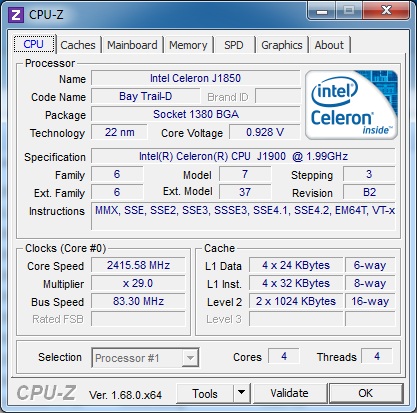Click the OK button
Screen dimensions: 417x413
click(x=366, y=393)
